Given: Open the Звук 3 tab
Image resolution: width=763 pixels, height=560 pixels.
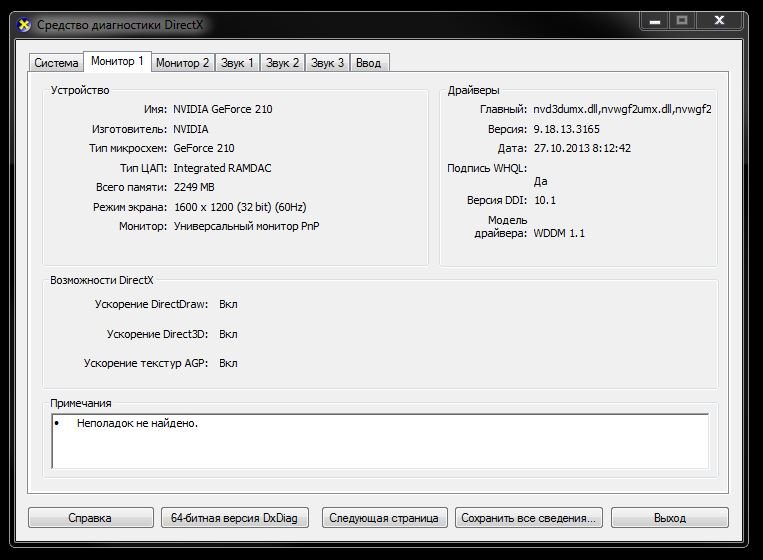Looking at the screenshot, I should tap(328, 63).
